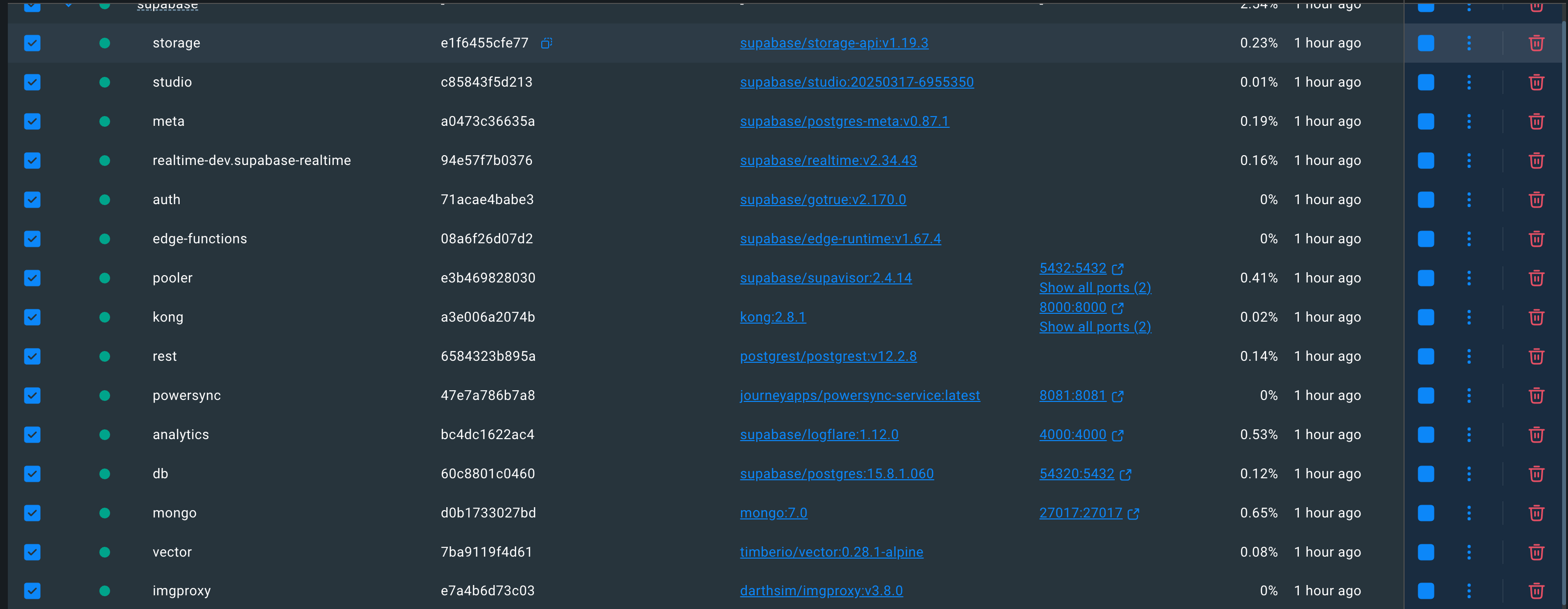Open the kong:2.8.1 image link

coord(773,317)
